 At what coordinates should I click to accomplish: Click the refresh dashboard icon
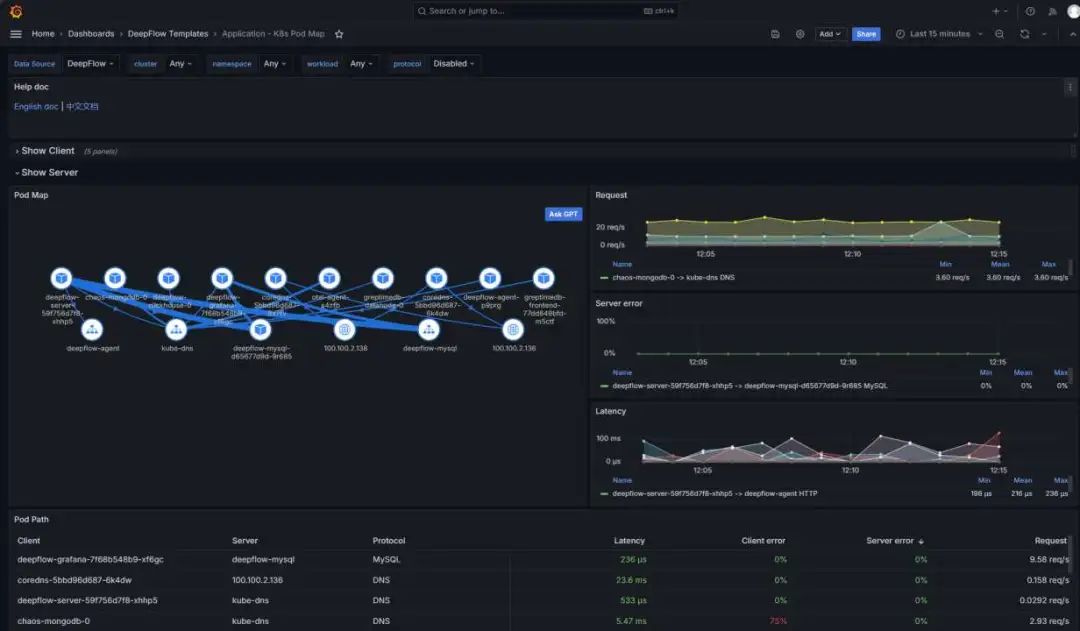(x=1025, y=34)
